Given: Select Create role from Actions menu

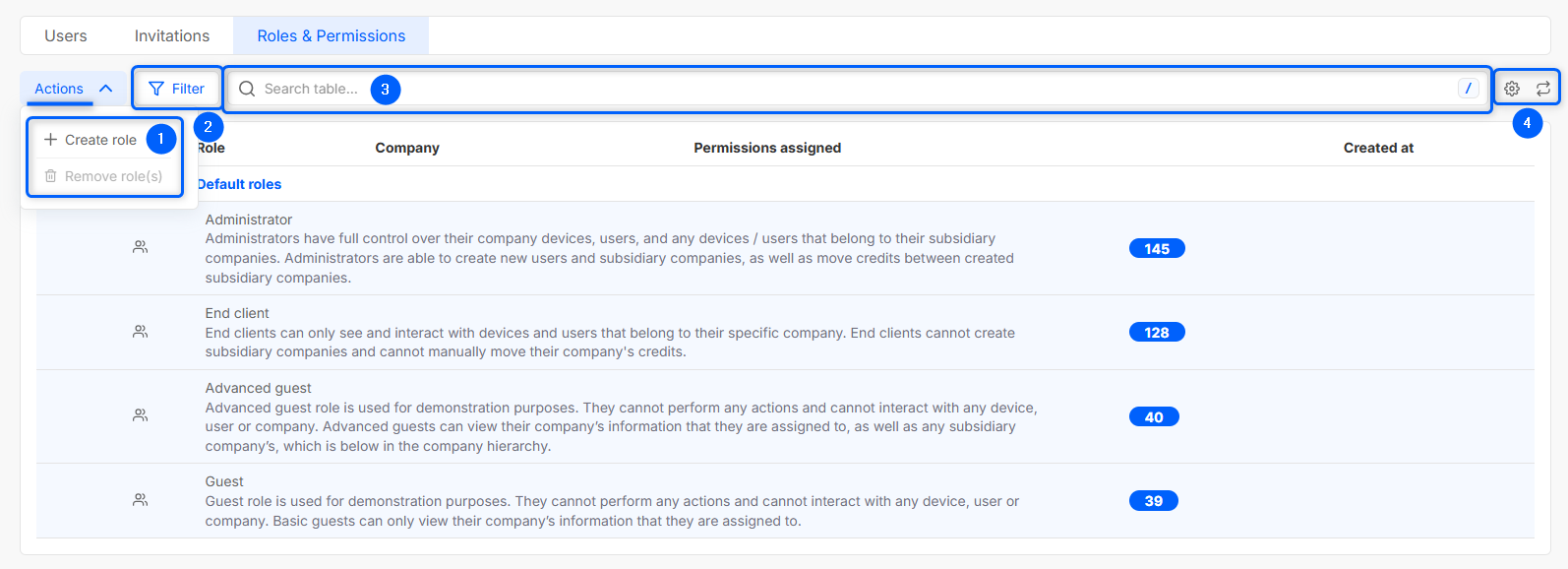Looking at the screenshot, I should pyautogui.click(x=91, y=140).
